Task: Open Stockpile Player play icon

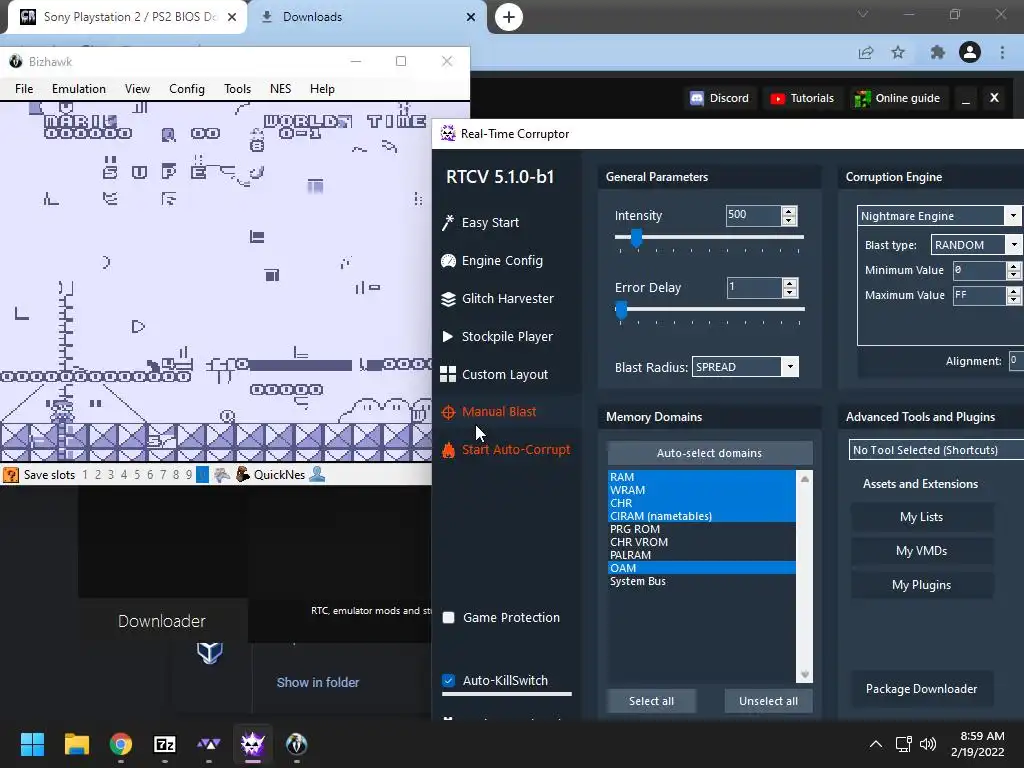Action: (448, 336)
